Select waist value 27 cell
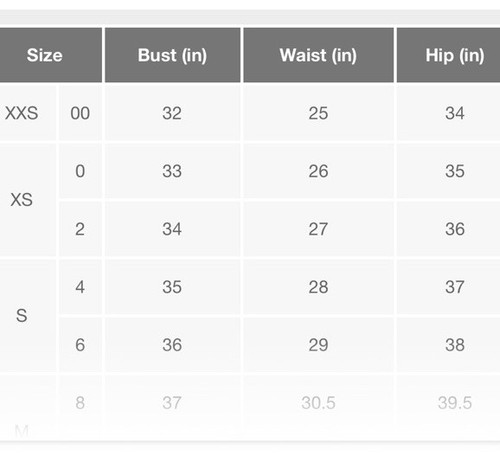 (x=318, y=229)
